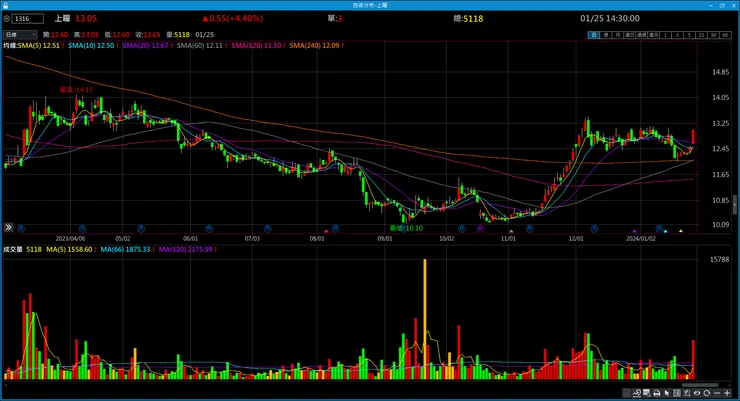The width and height of the screenshot is (740, 401).
Task: Select the 日 daily period button
Action: click(x=594, y=35)
